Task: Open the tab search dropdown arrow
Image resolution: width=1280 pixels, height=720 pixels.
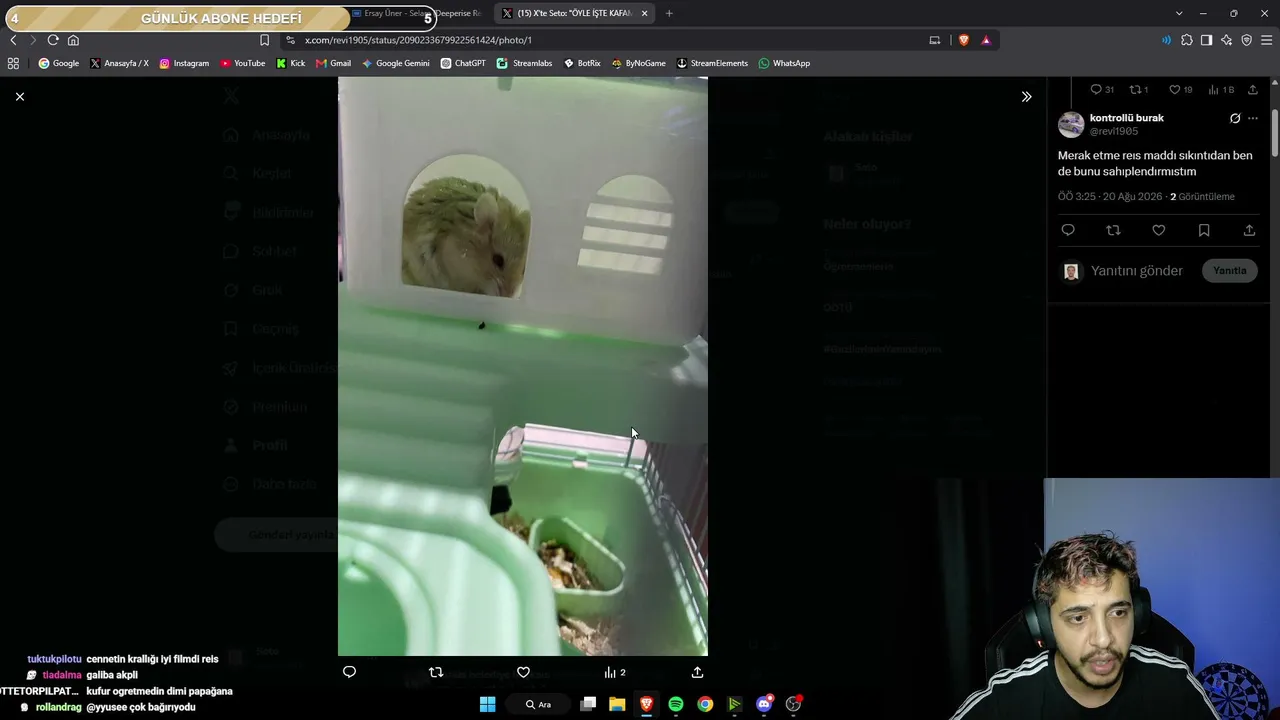Action: tap(1179, 14)
